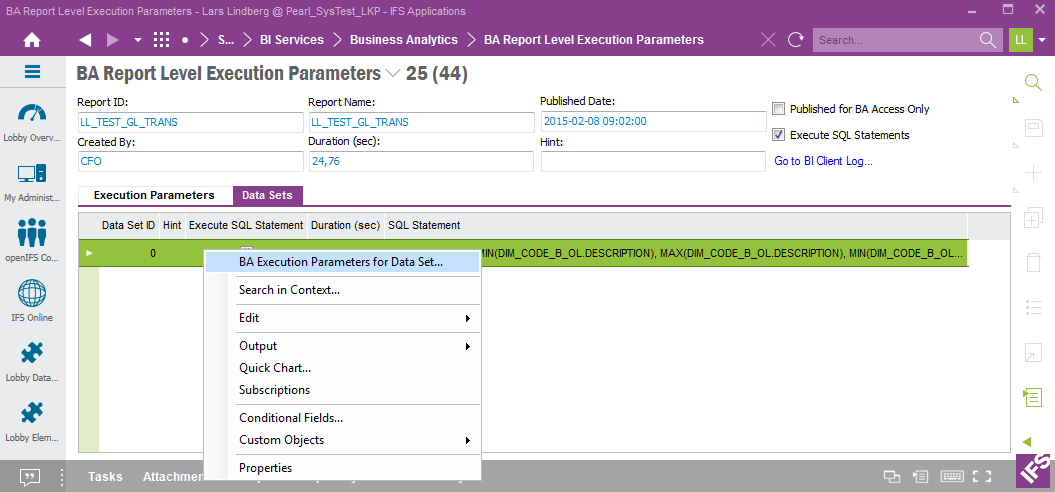1055x492 pixels.
Task: Choose Properties from context menu
Action: click(x=342, y=468)
